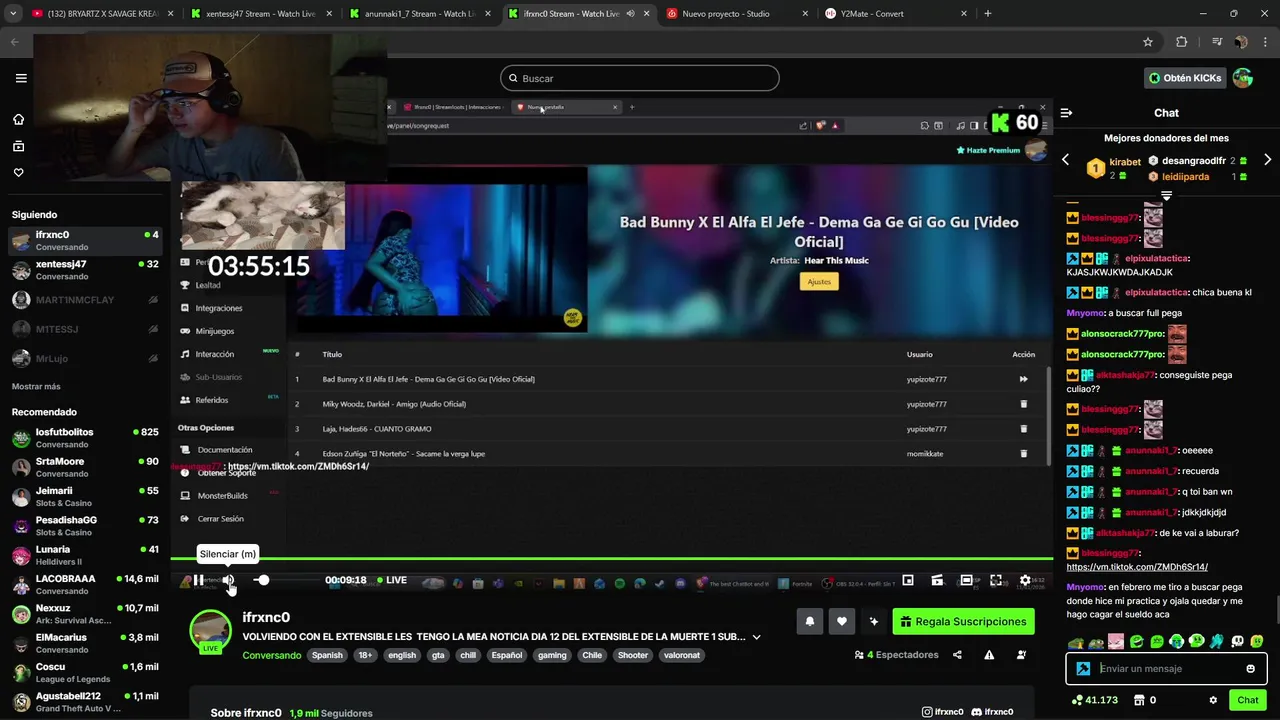Pause the live stream playback

point(199,580)
